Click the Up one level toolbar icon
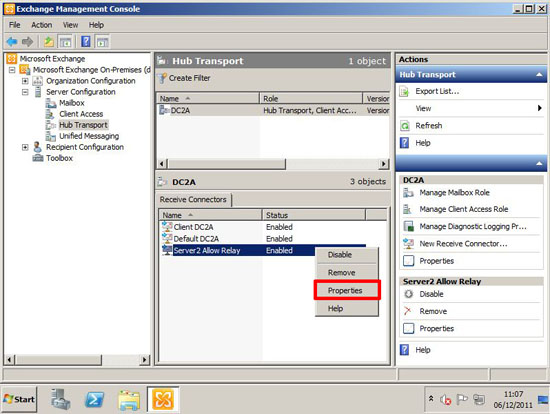This screenshot has height=414, width=550. pos(49,42)
